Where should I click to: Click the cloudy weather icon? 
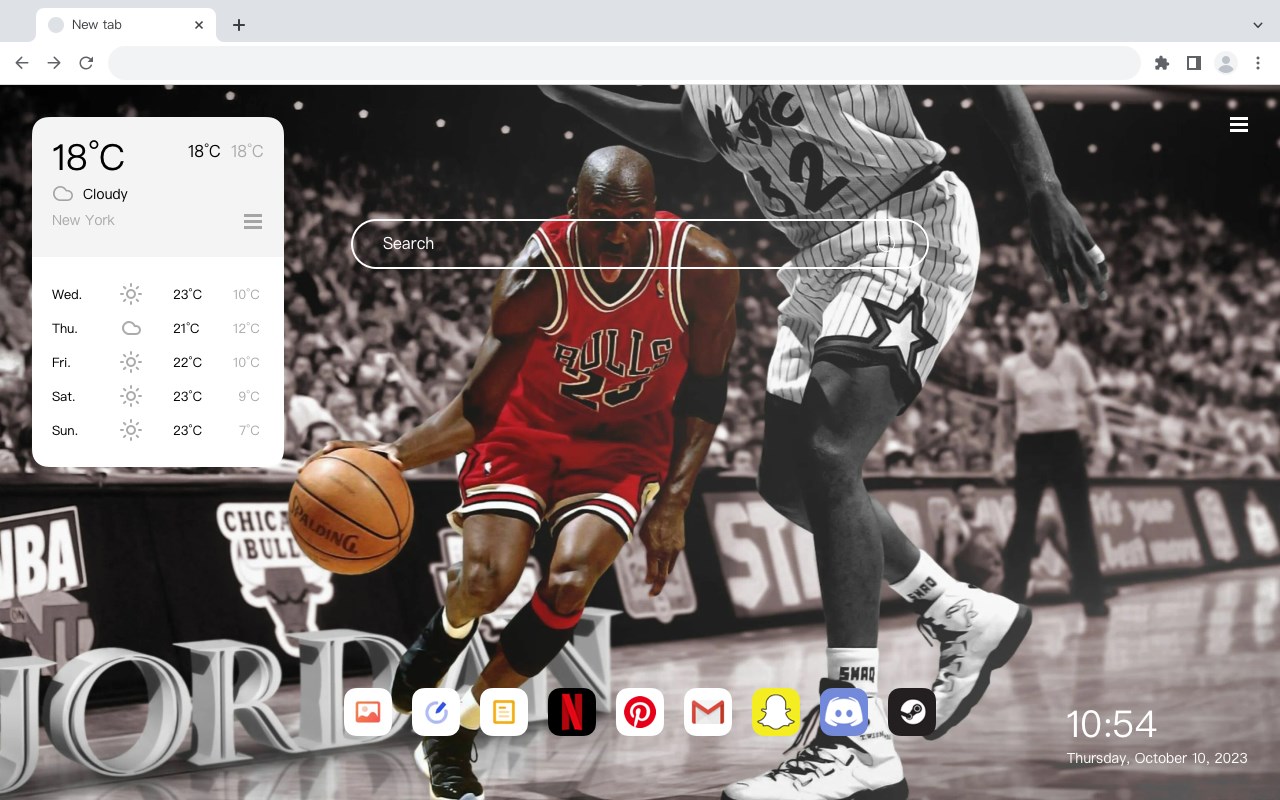63,194
